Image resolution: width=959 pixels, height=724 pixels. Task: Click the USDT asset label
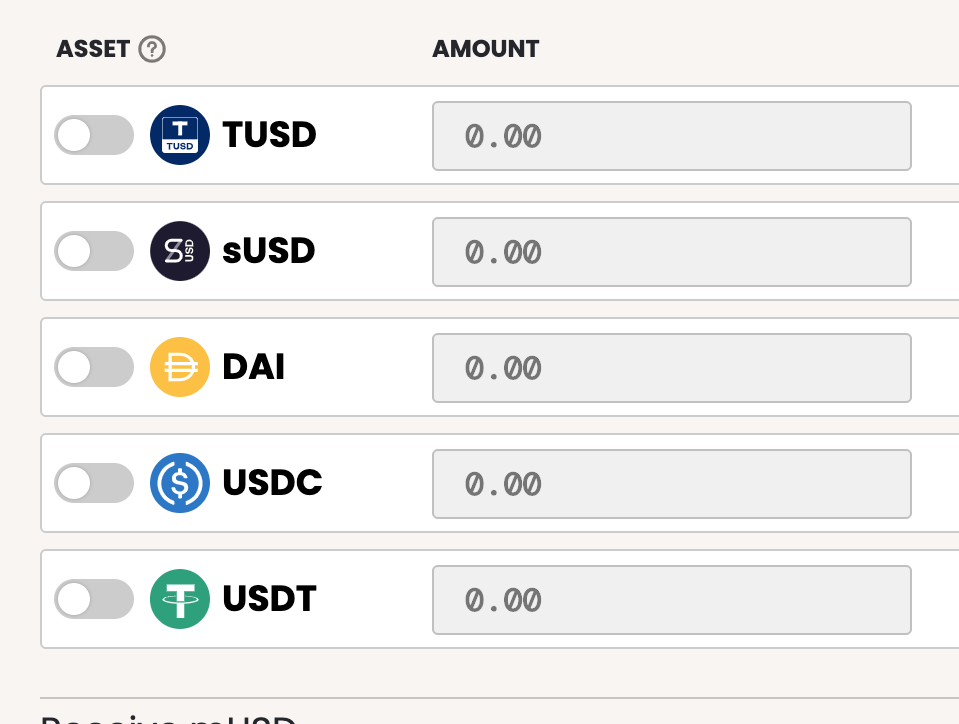click(270, 599)
